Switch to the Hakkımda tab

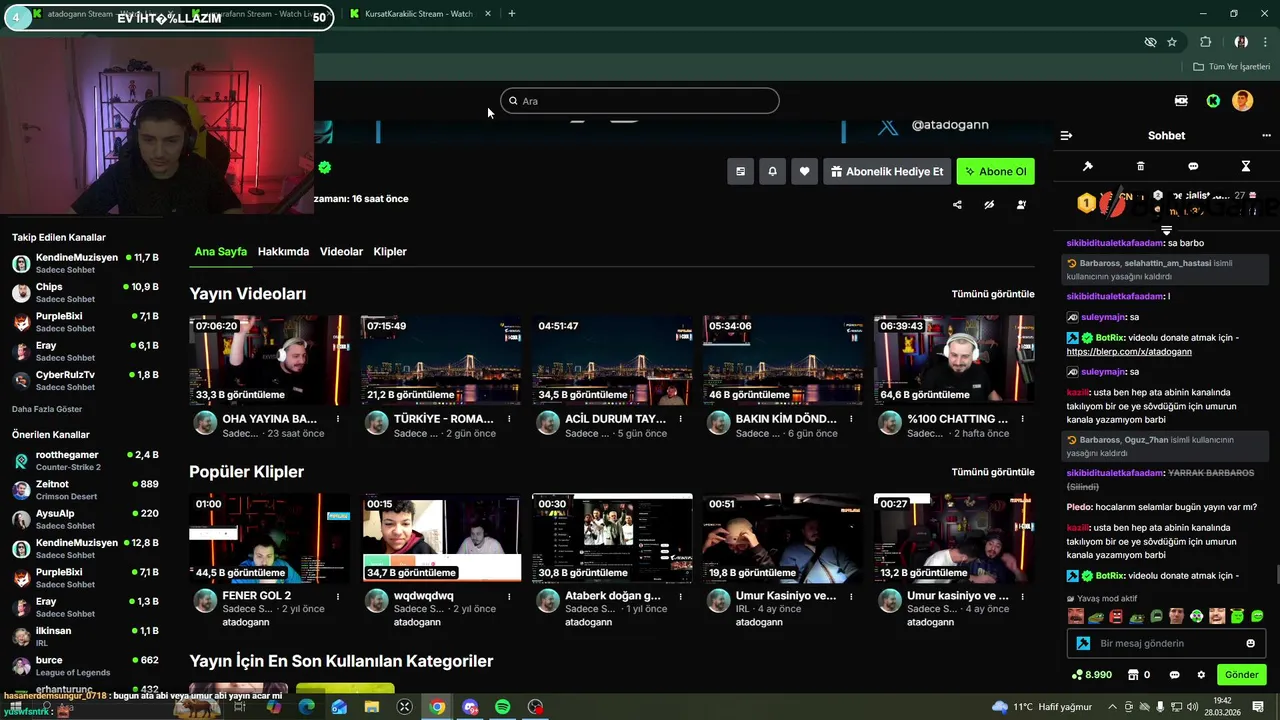click(x=283, y=252)
